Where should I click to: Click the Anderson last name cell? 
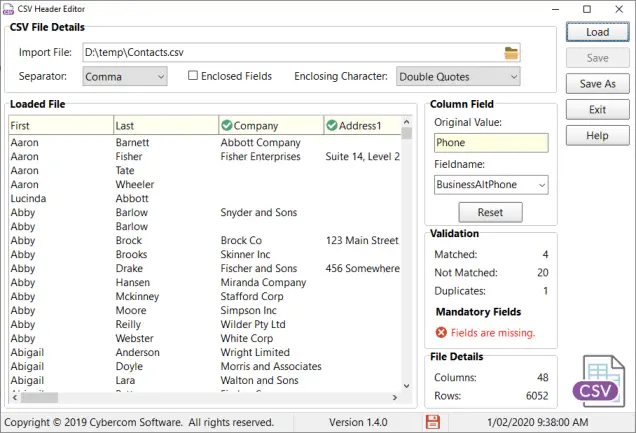click(x=138, y=352)
